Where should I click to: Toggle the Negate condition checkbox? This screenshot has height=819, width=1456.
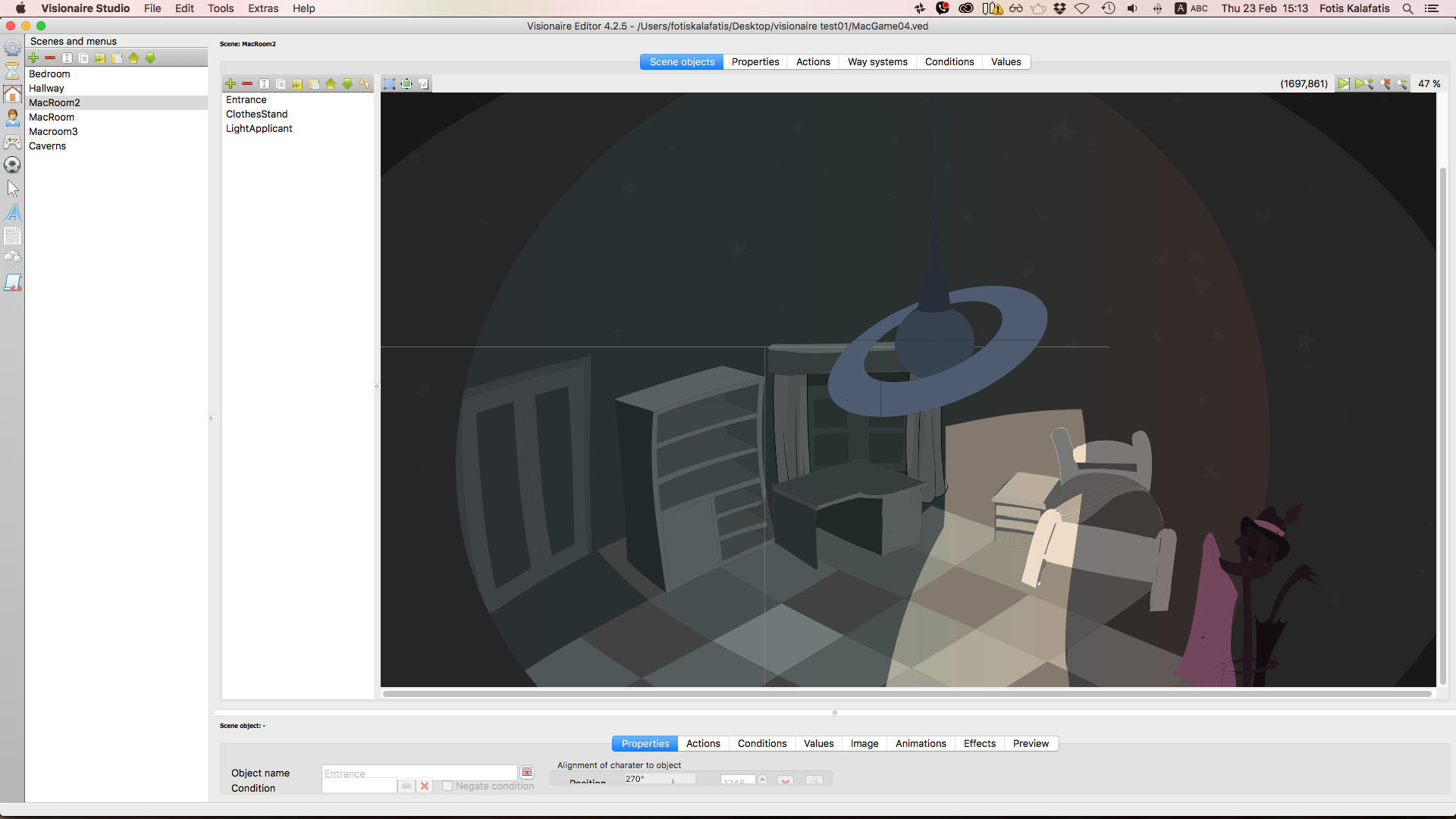click(447, 786)
